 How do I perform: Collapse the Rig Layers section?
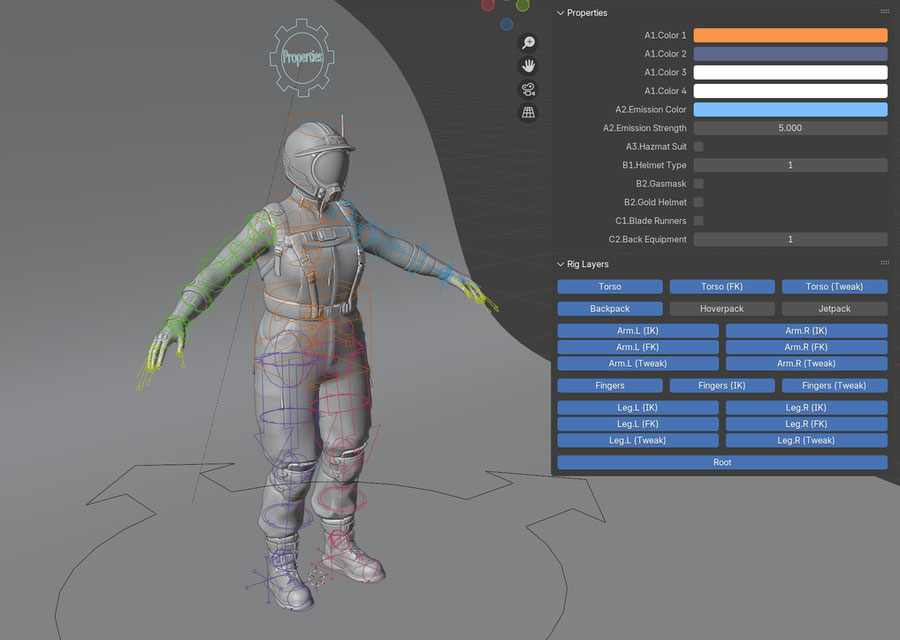(x=560, y=264)
